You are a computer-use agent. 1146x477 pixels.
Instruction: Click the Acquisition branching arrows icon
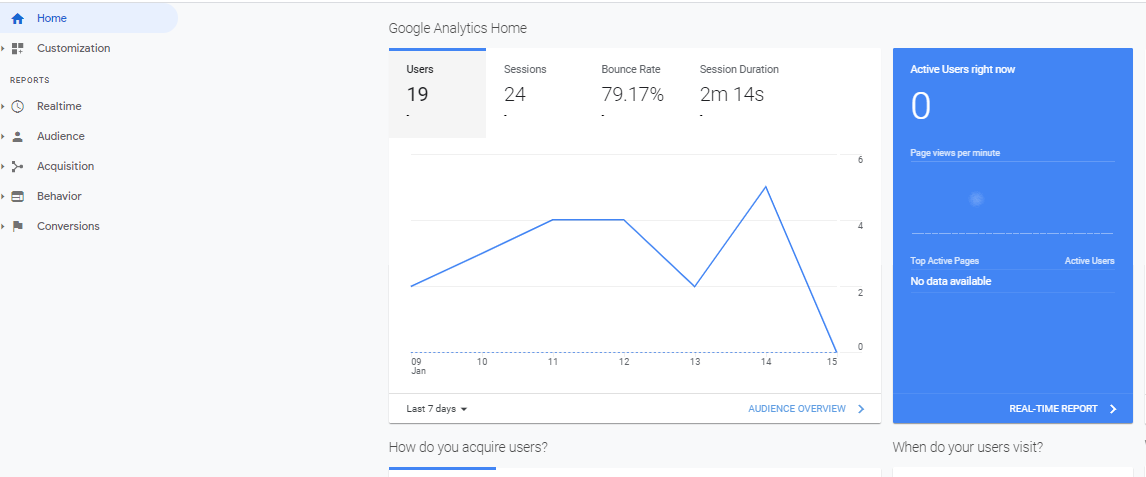point(17,167)
